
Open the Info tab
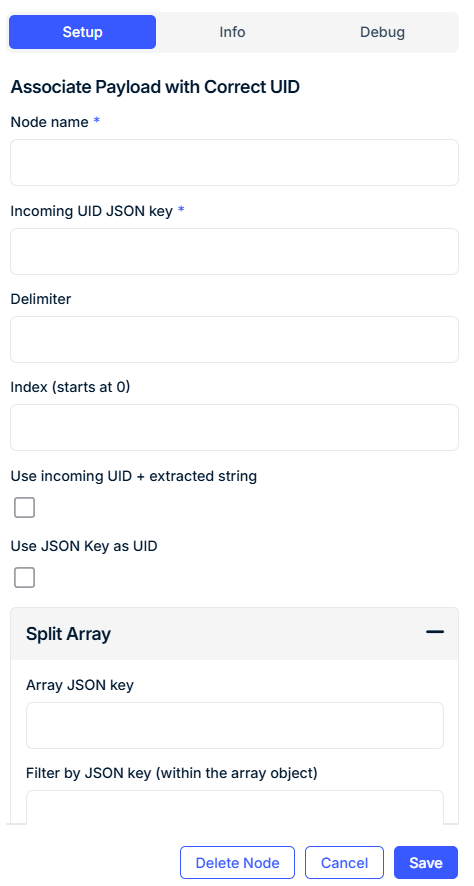point(232,32)
